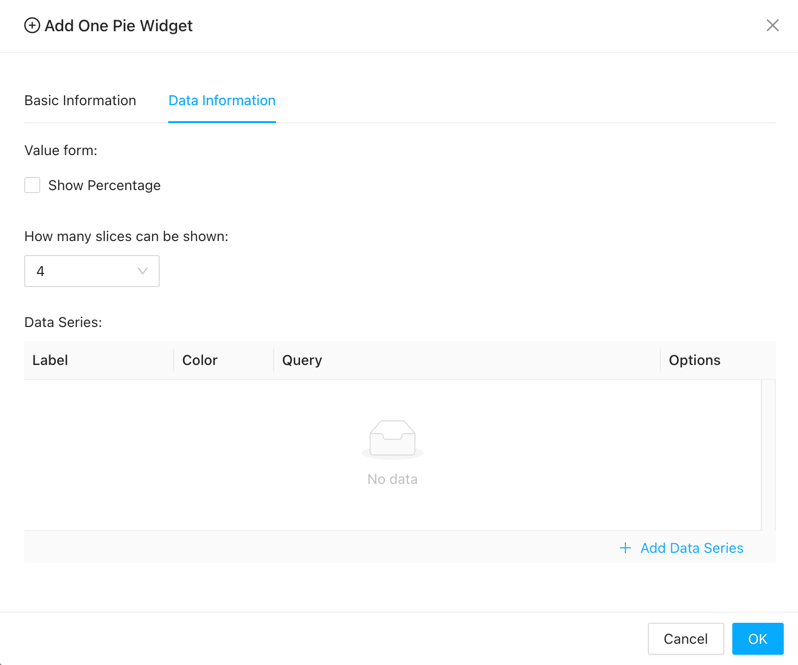Close the Add One Pie Widget dialog
This screenshot has width=798, height=665.
point(772,26)
